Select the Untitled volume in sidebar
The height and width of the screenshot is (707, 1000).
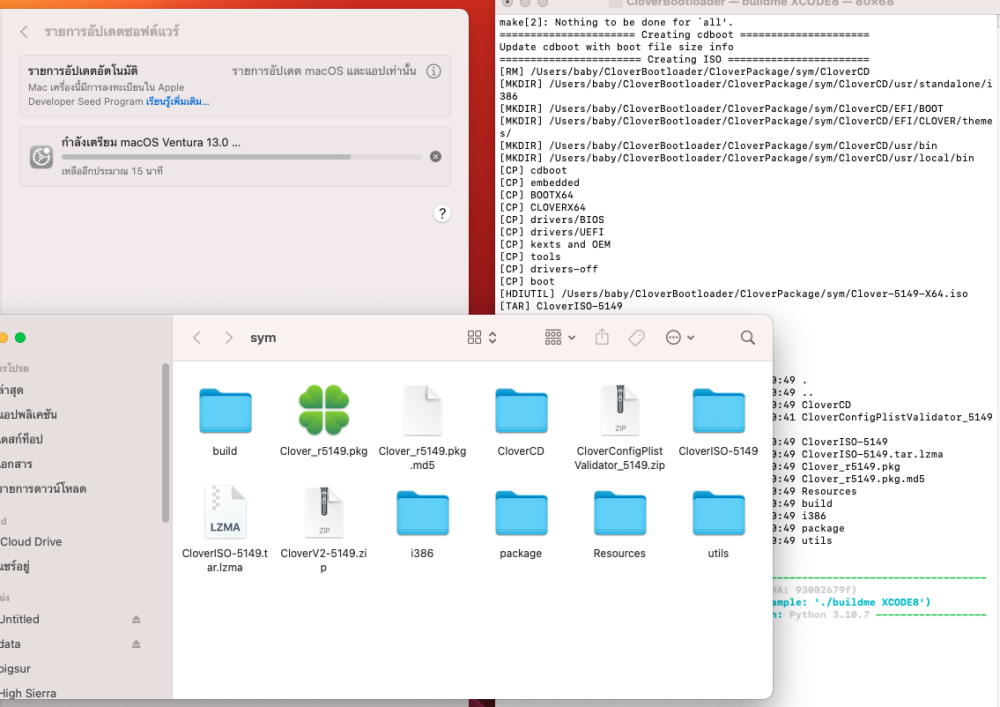[x=20, y=620]
